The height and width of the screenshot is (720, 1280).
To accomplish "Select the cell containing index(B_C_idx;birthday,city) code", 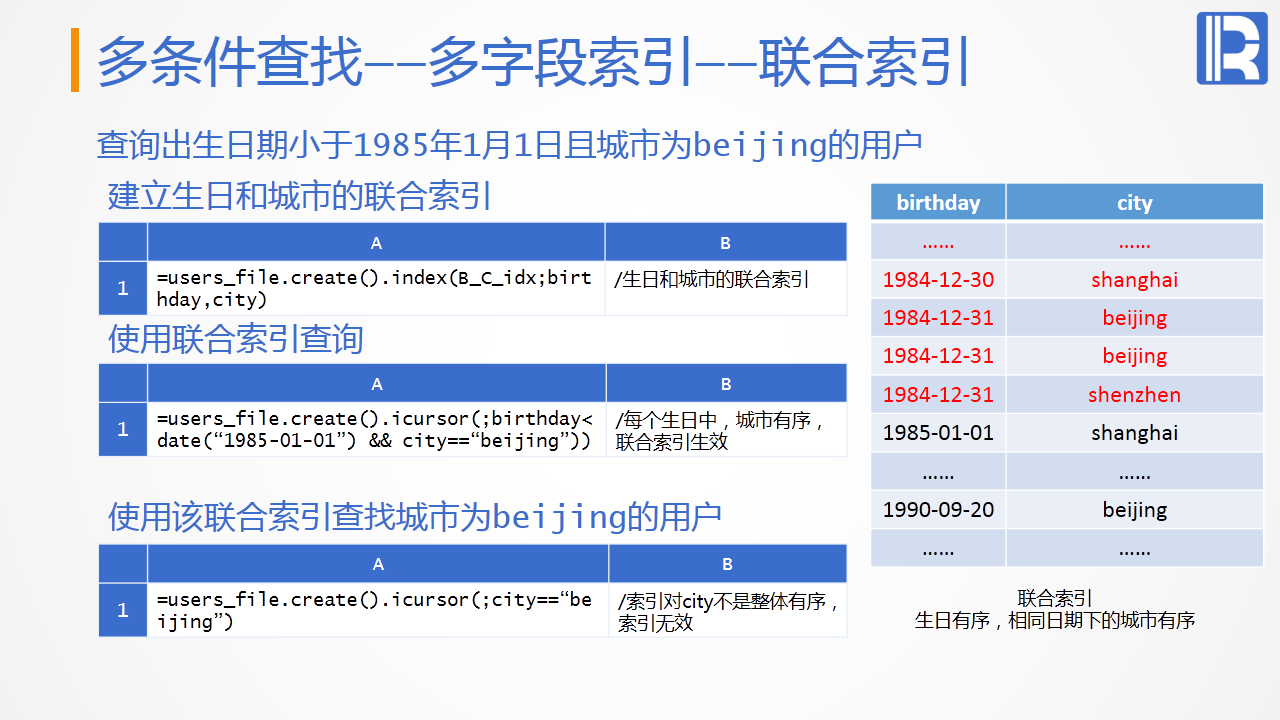I will (x=376, y=288).
